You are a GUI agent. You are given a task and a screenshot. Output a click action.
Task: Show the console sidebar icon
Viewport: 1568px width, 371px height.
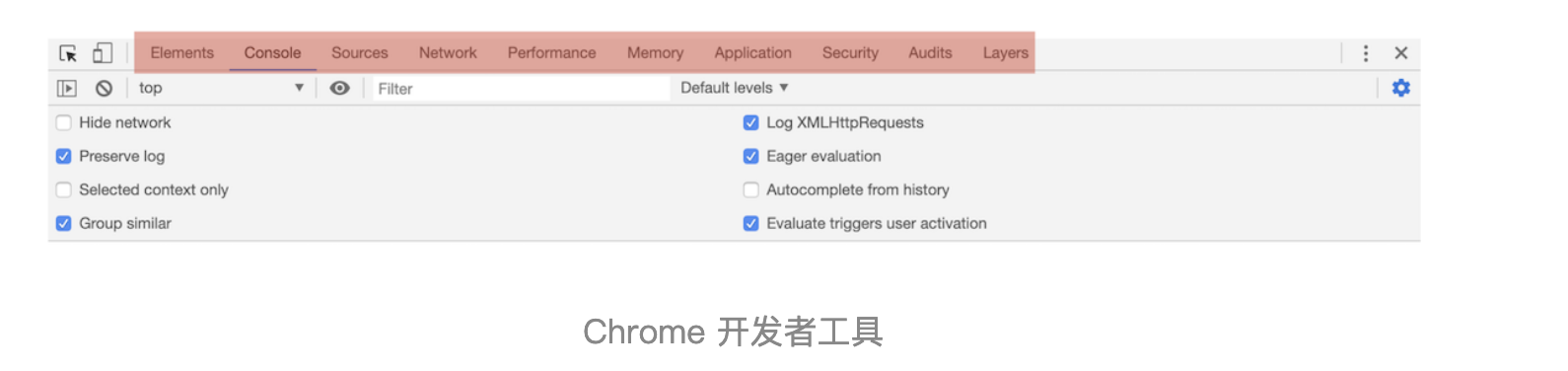pos(67,88)
